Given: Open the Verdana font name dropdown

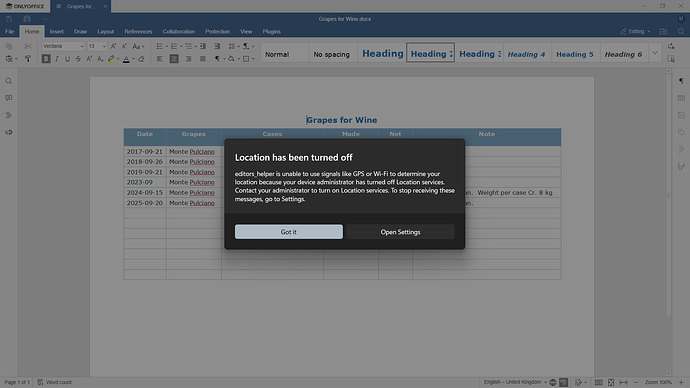Looking at the screenshot, I should (x=82, y=46).
